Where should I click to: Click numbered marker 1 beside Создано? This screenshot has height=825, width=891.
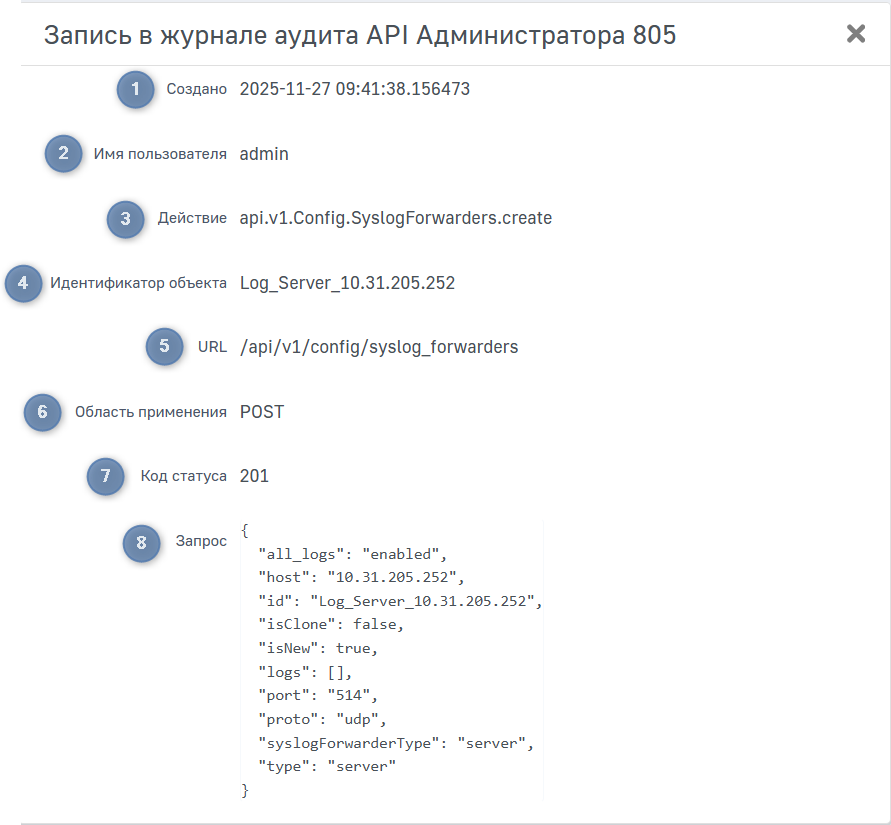point(135,89)
